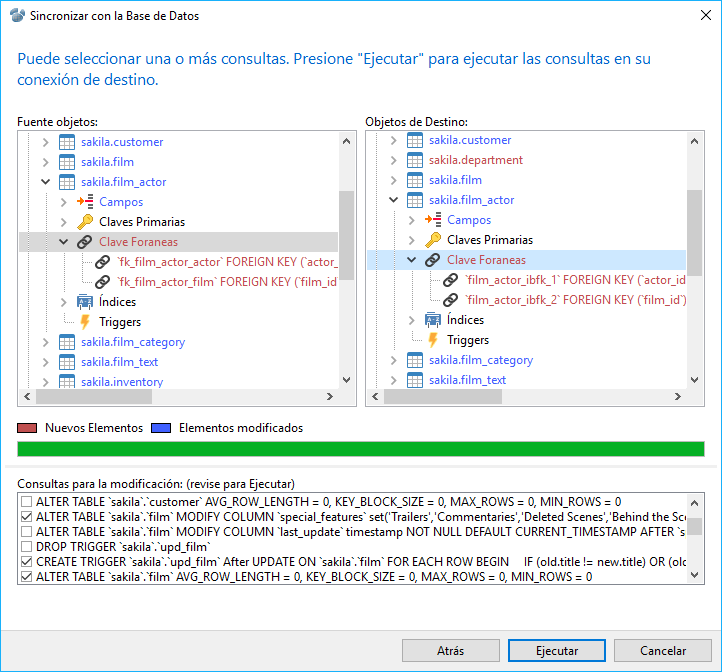Click the blue Elementos modificados legend swatch
The width and height of the screenshot is (722, 672).
tap(161, 428)
